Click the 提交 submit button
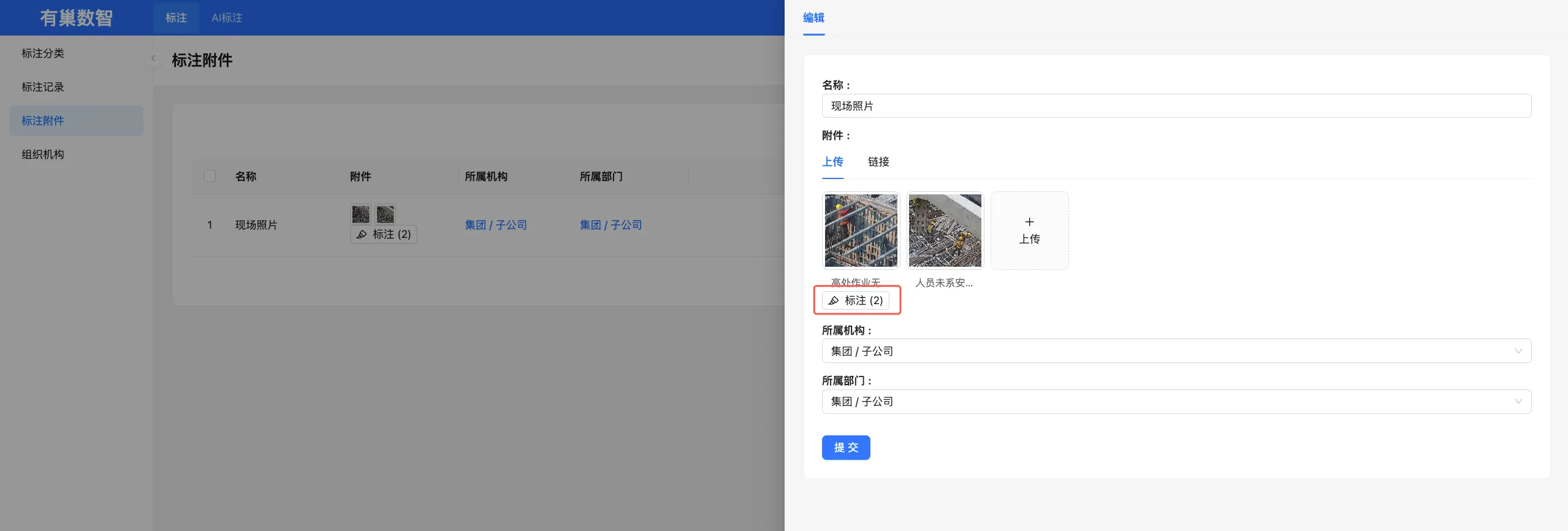The height and width of the screenshot is (531, 1568). [846, 448]
